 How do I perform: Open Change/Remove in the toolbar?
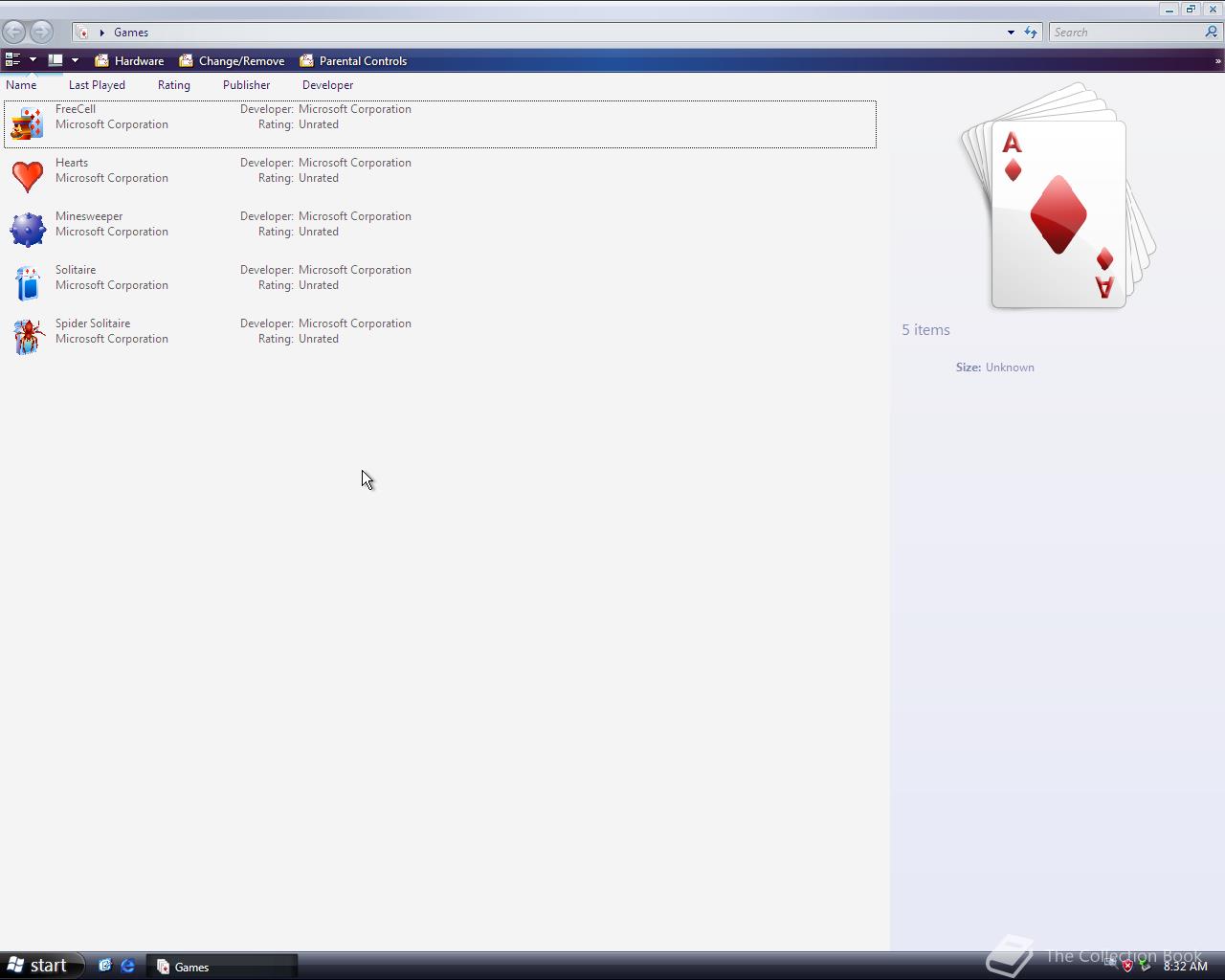pyautogui.click(x=232, y=61)
